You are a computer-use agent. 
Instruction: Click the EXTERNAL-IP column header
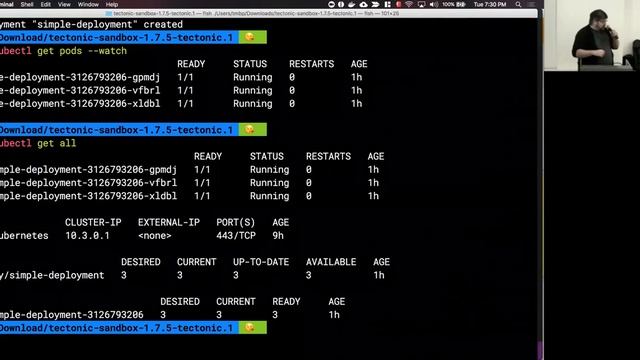pyautogui.click(x=169, y=222)
